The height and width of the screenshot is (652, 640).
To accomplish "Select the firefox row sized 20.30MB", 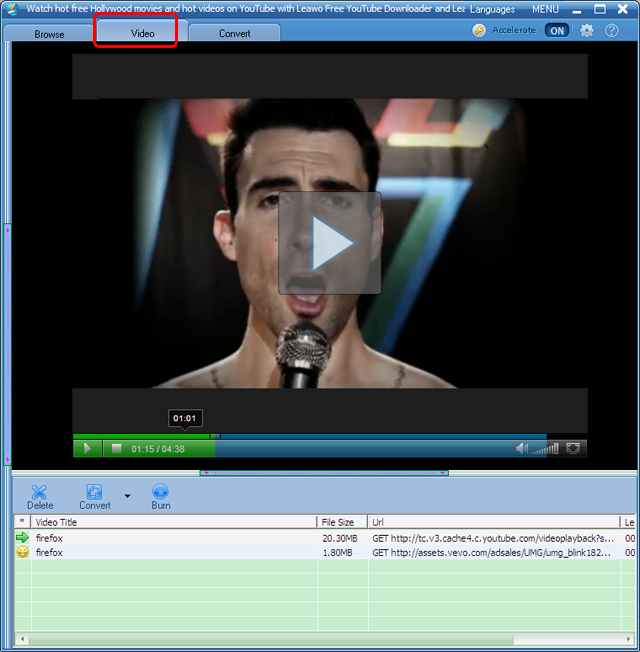I will 325,538.
